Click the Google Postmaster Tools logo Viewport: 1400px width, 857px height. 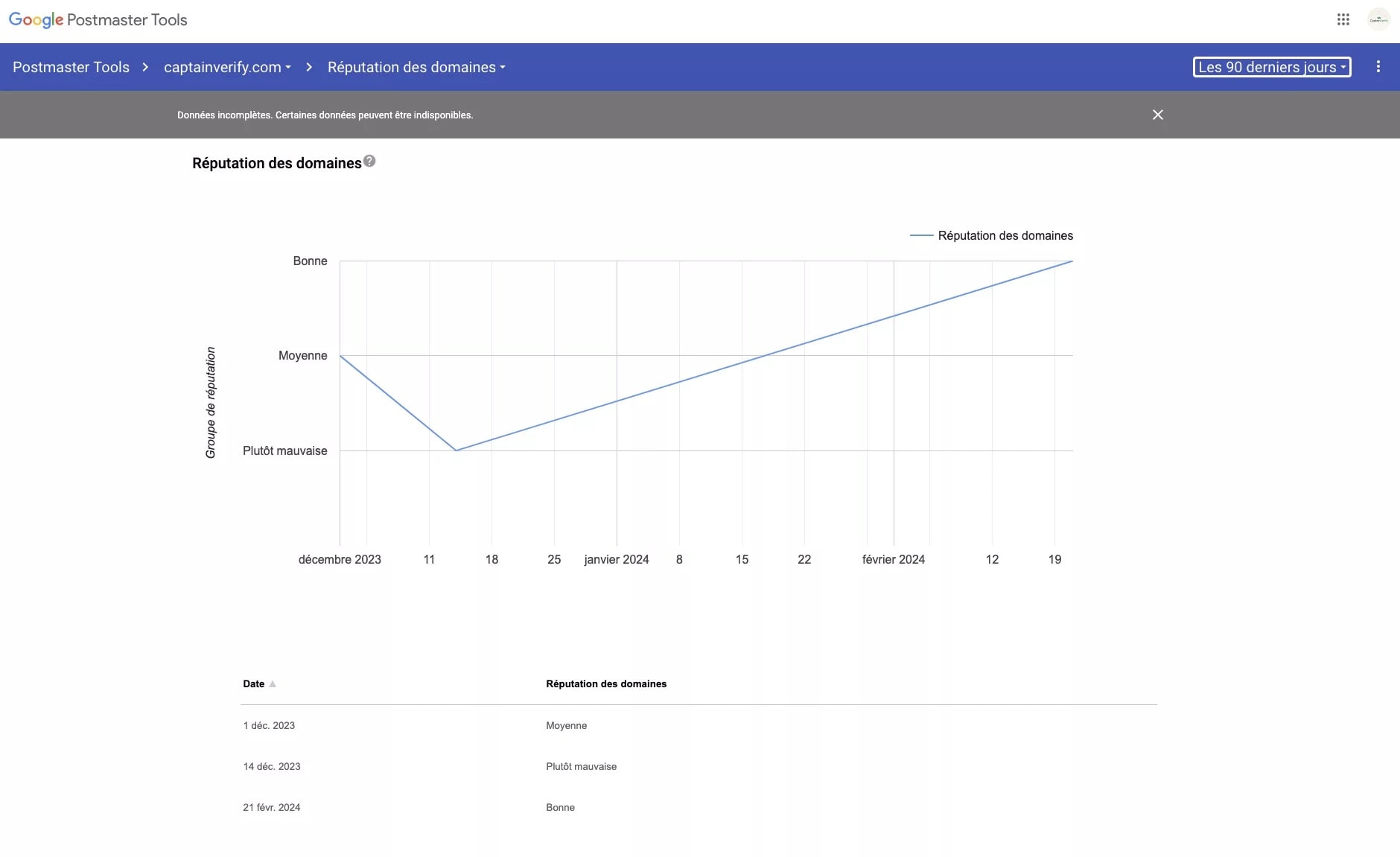coord(98,19)
